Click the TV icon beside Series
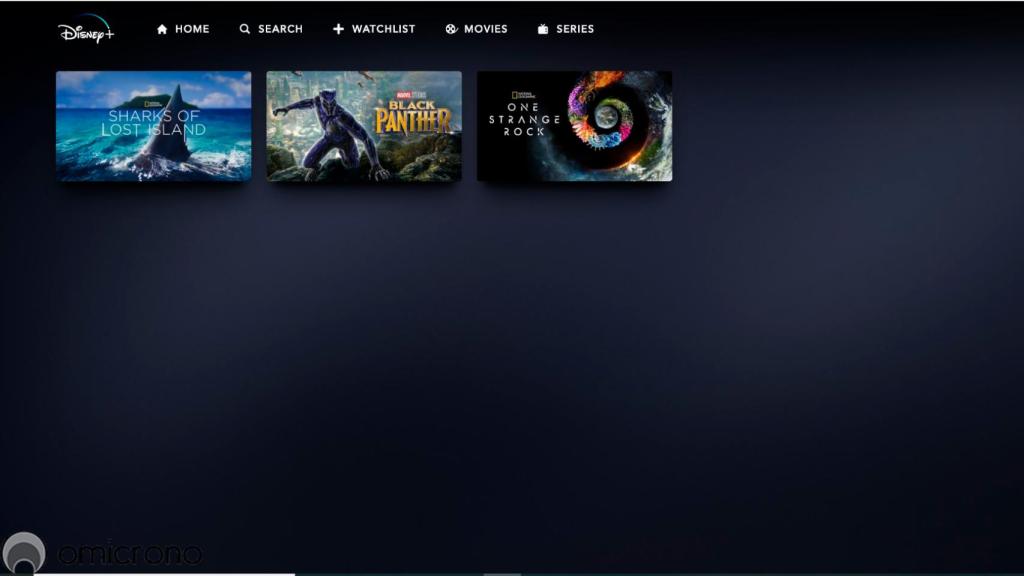 click(543, 29)
